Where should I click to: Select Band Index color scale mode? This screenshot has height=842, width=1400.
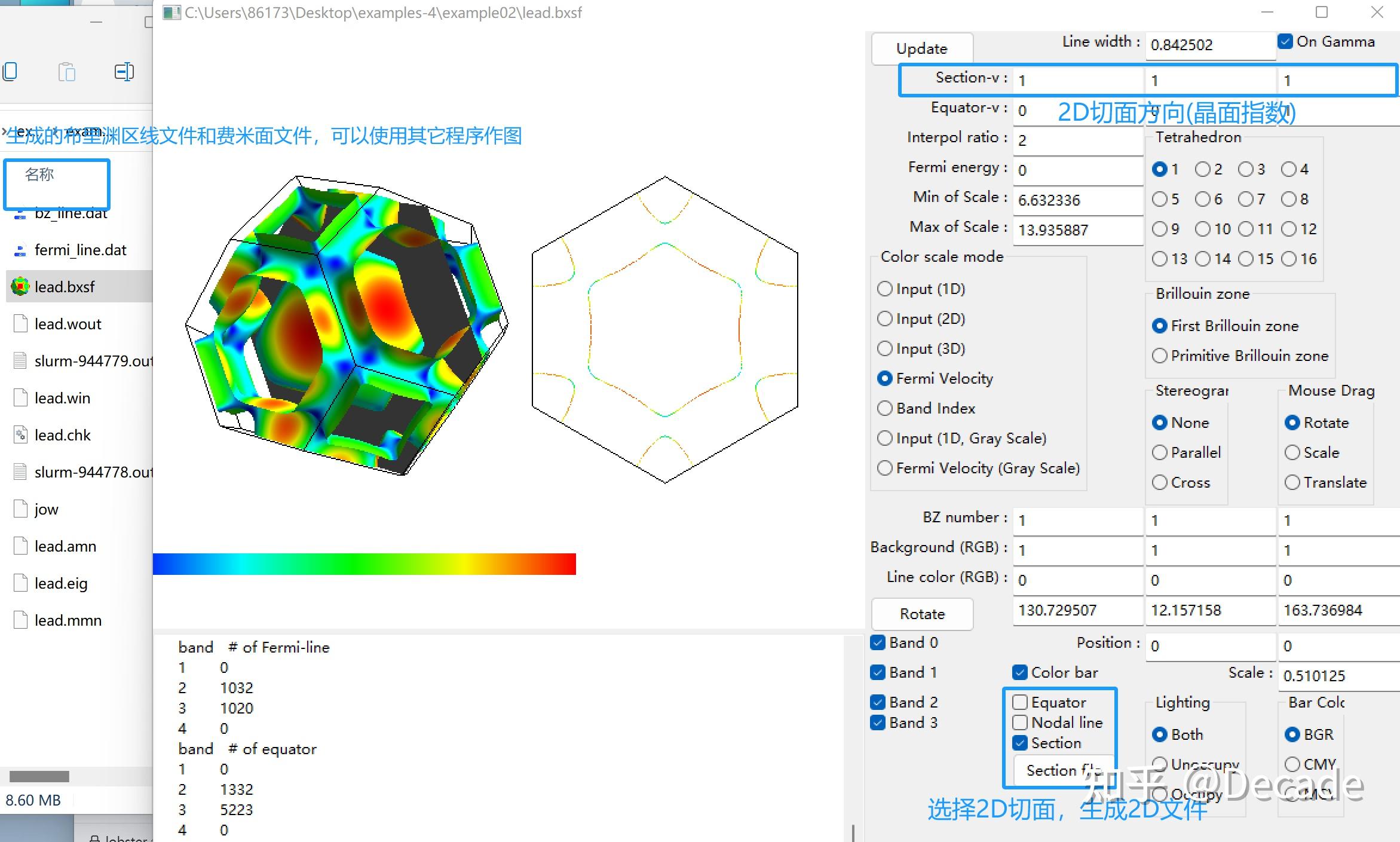[x=885, y=408]
